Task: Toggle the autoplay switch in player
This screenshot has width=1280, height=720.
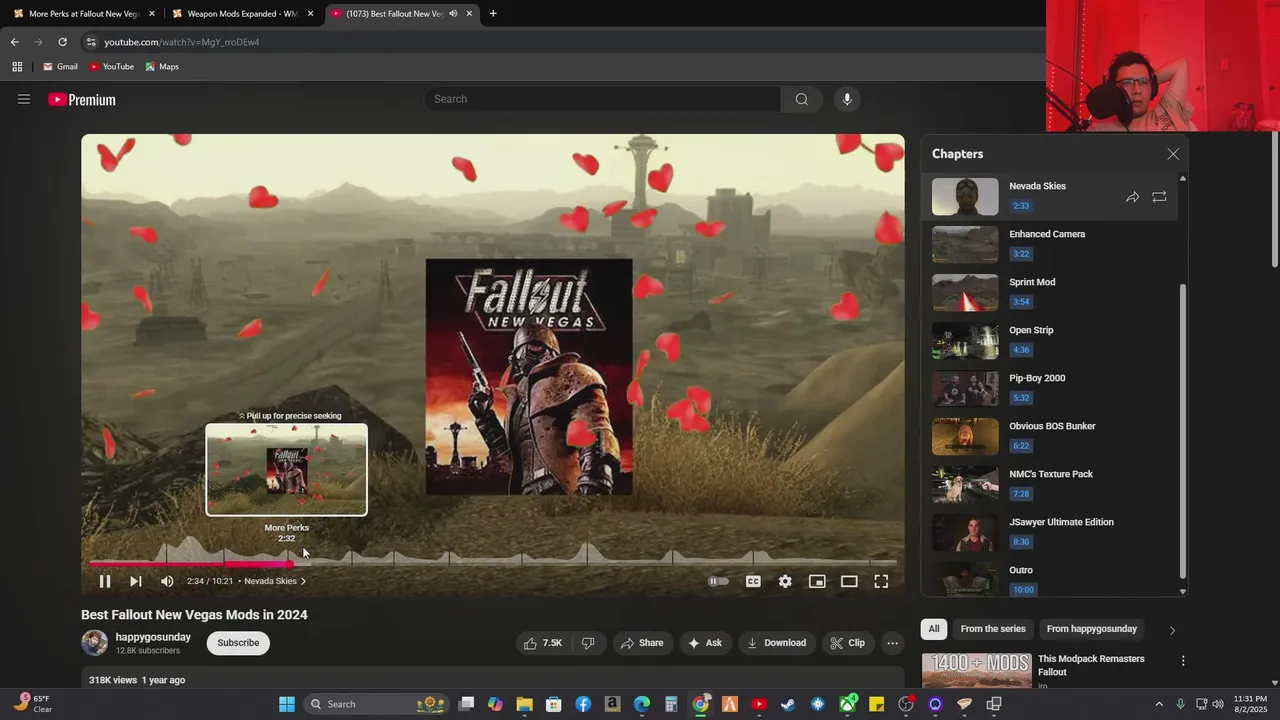Action: pyautogui.click(x=718, y=581)
